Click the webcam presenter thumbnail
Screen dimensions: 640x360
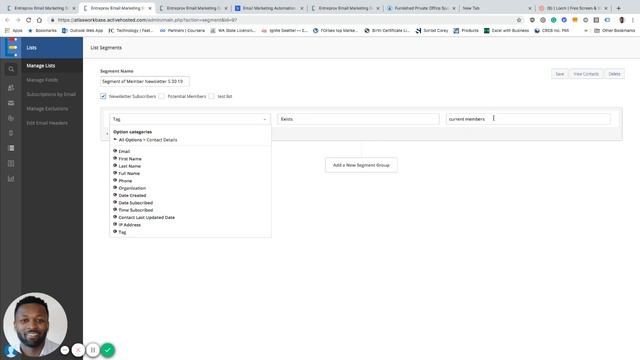(36, 324)
